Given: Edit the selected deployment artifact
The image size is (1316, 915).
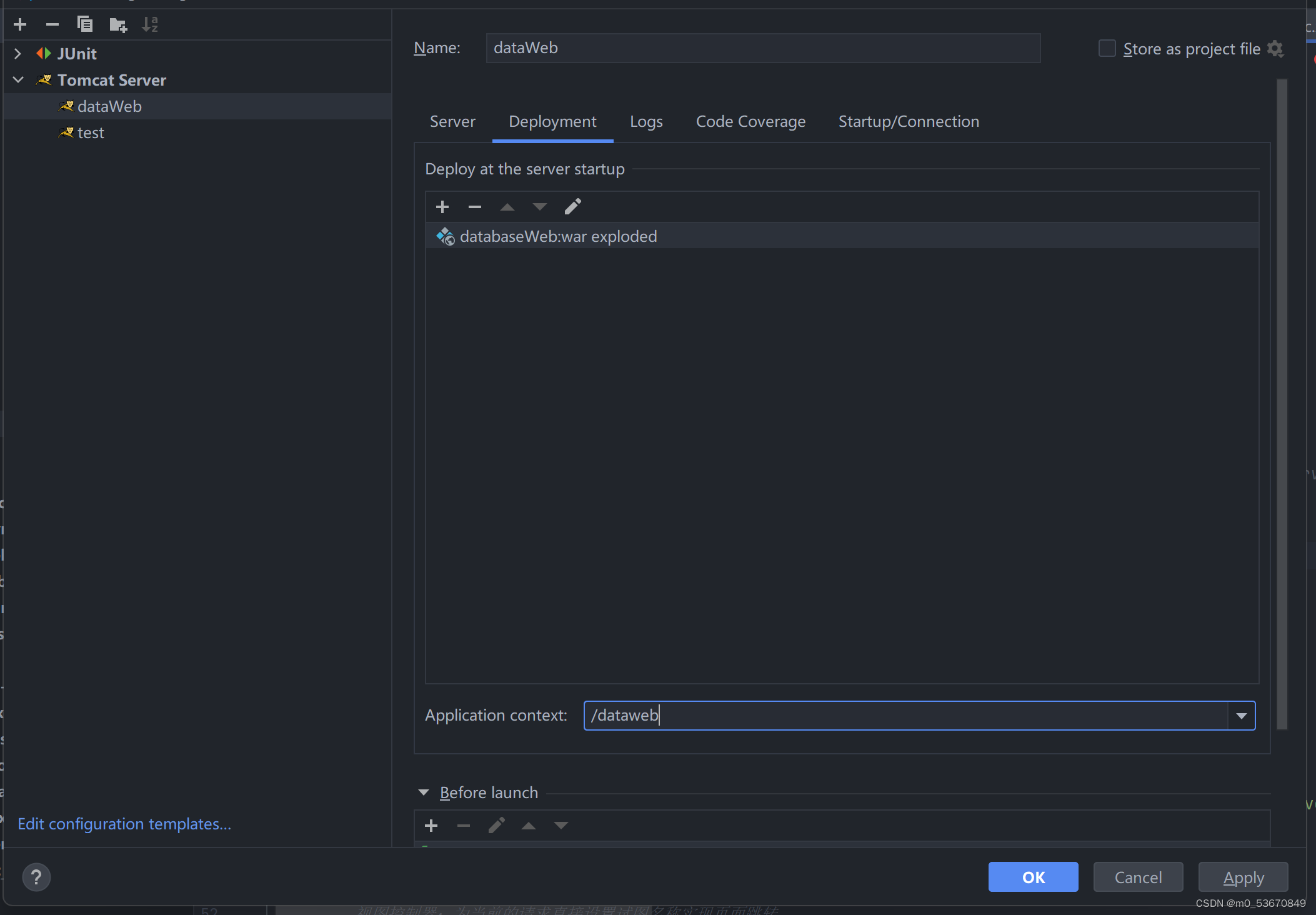Looking at the screenshot, I should 572,207.
